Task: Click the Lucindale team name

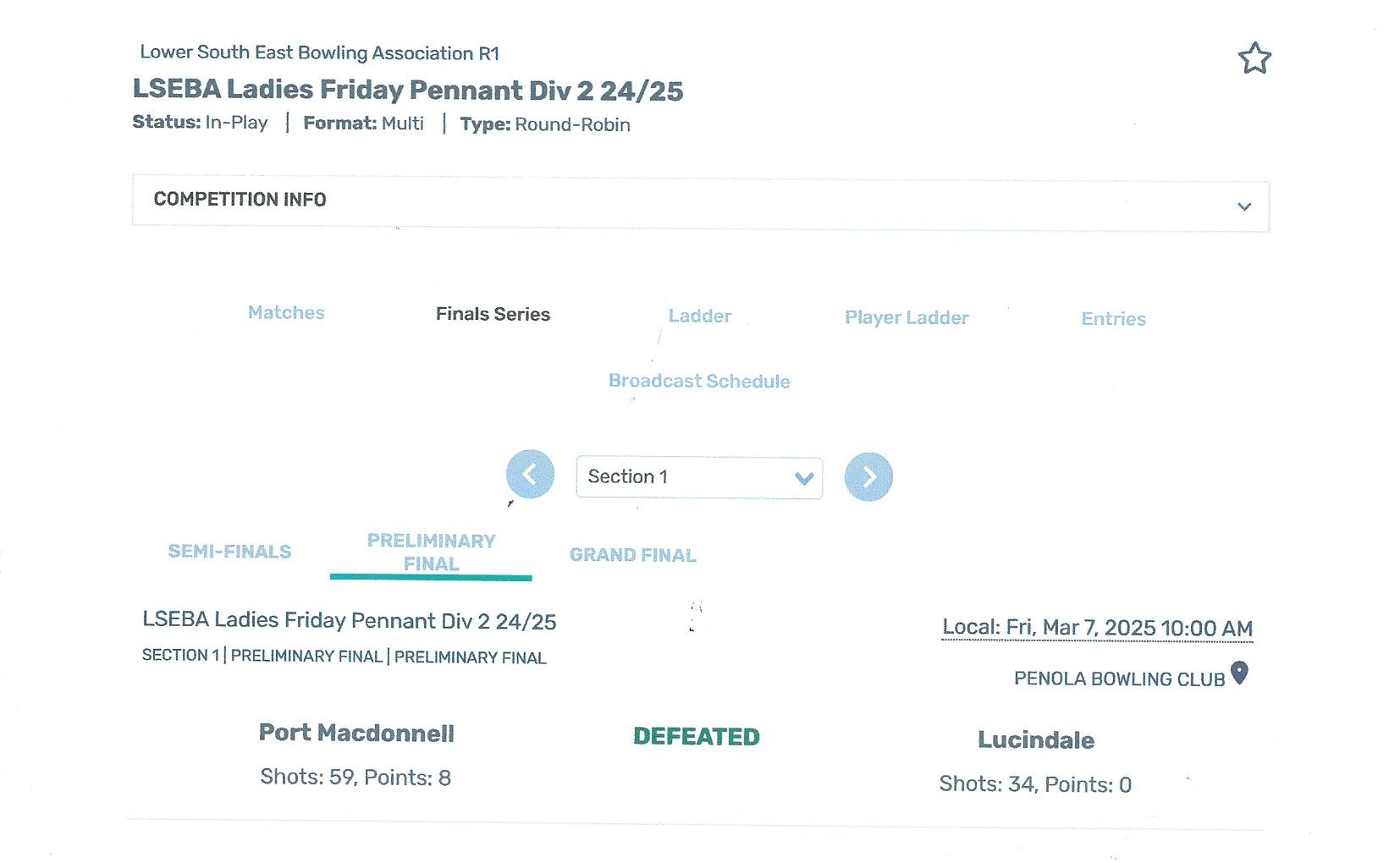Action: pos(1036,740)
